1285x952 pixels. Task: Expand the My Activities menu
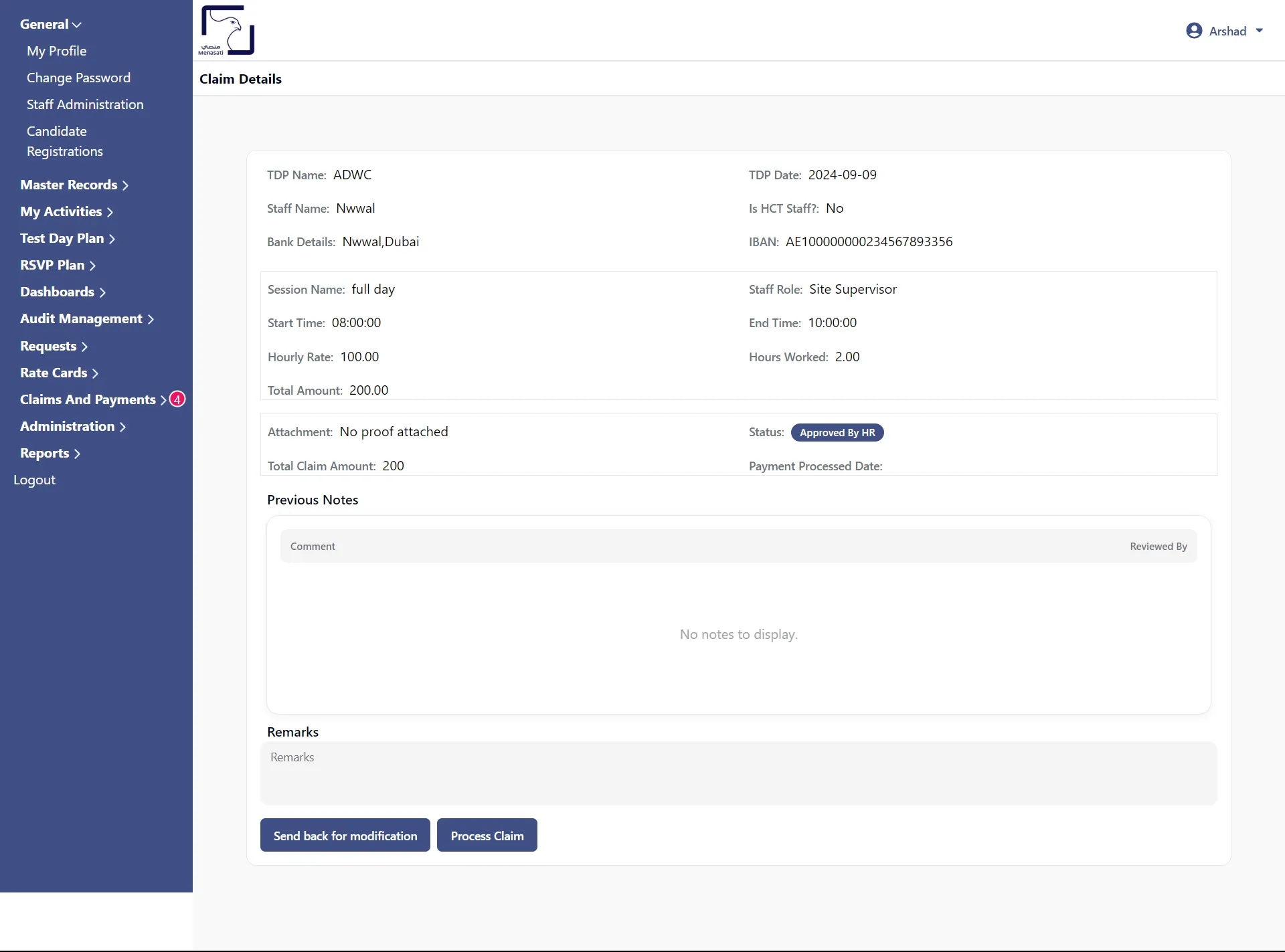point(66,211)
